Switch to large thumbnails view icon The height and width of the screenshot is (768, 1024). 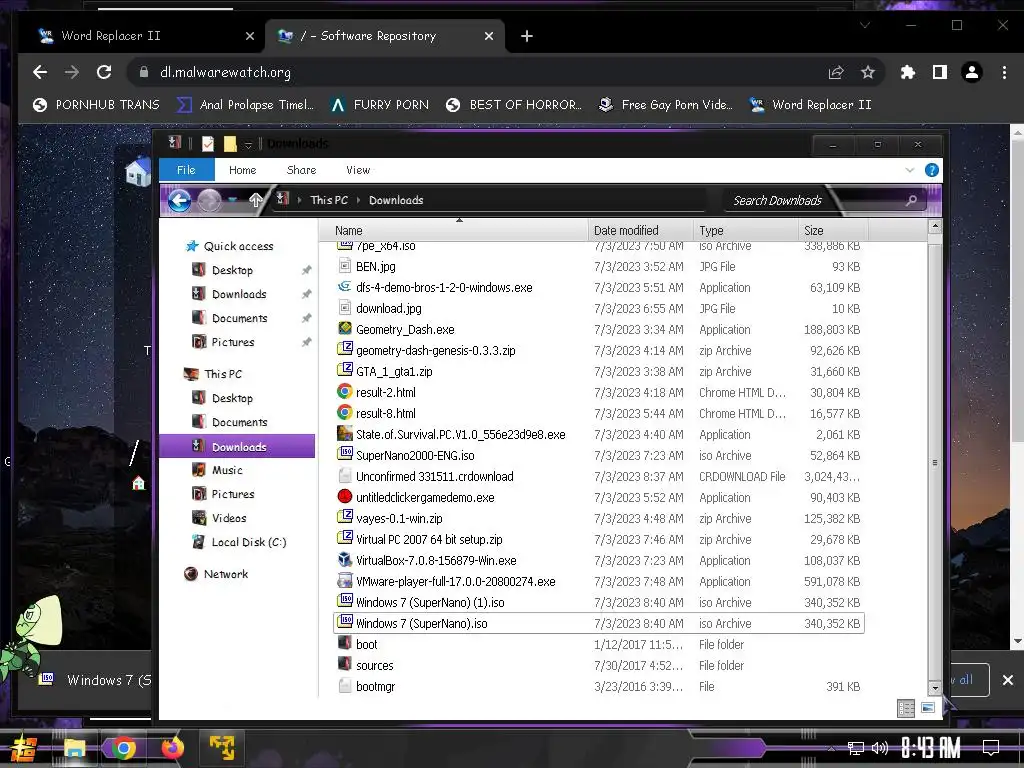point(927,708)
